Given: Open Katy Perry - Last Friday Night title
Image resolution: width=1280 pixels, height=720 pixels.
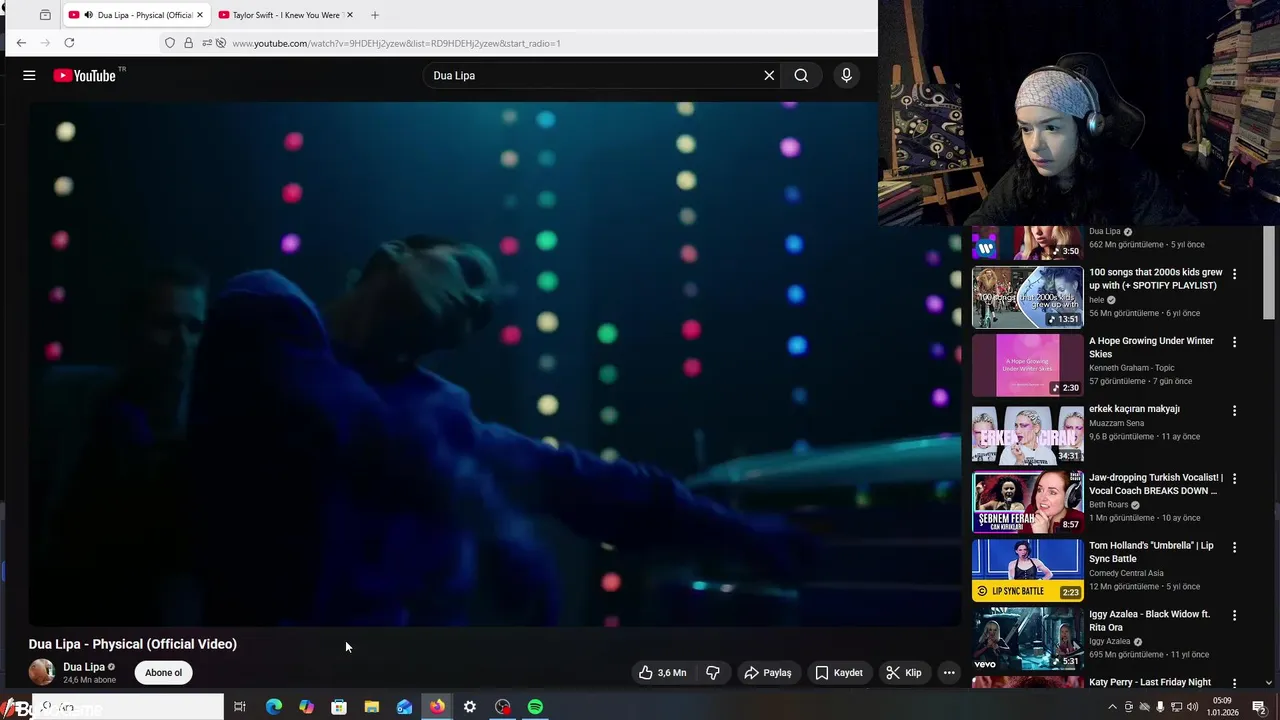Looking at the screenshot, I should 1150,682.
